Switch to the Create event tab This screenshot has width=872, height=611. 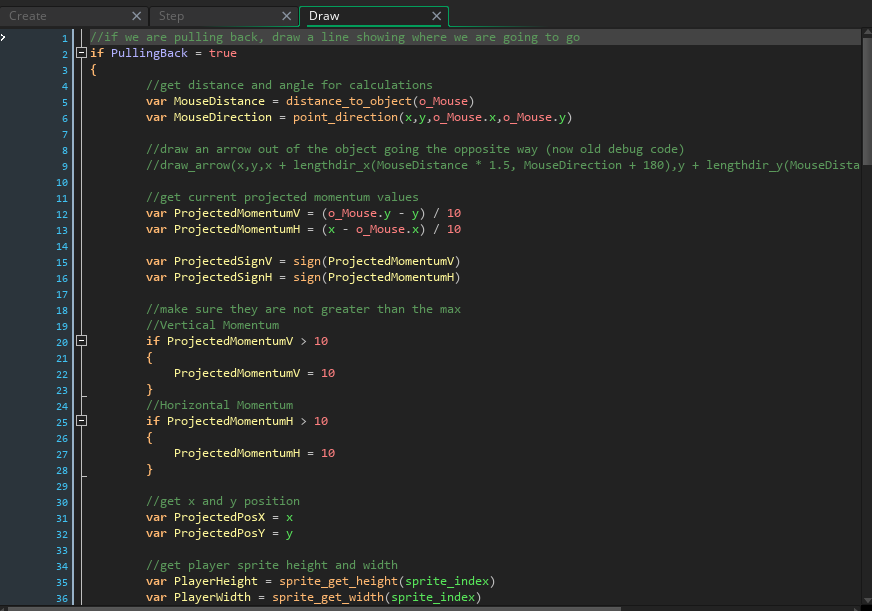click(28, 16)
